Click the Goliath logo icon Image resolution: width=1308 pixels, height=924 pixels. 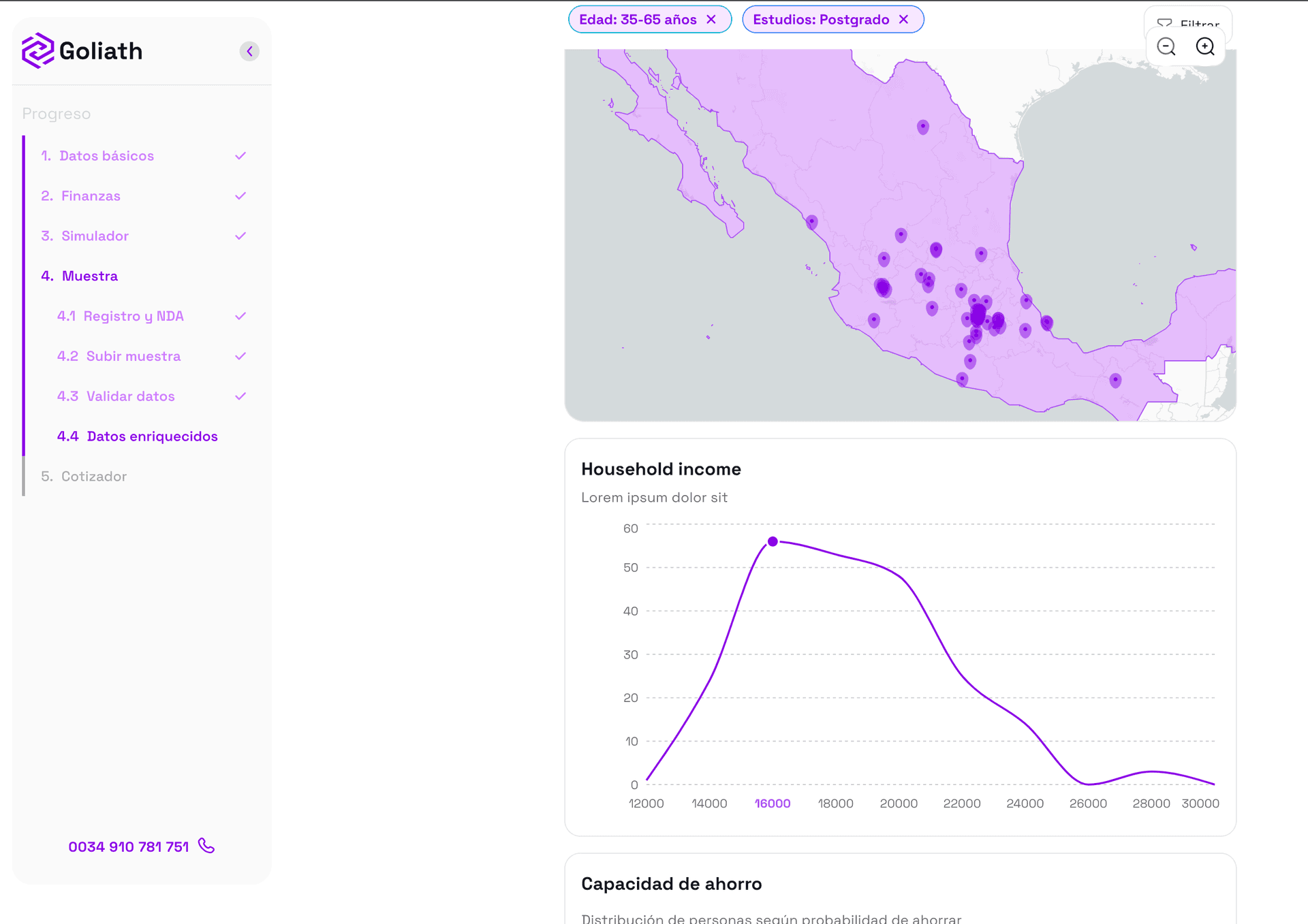[38, 50]
